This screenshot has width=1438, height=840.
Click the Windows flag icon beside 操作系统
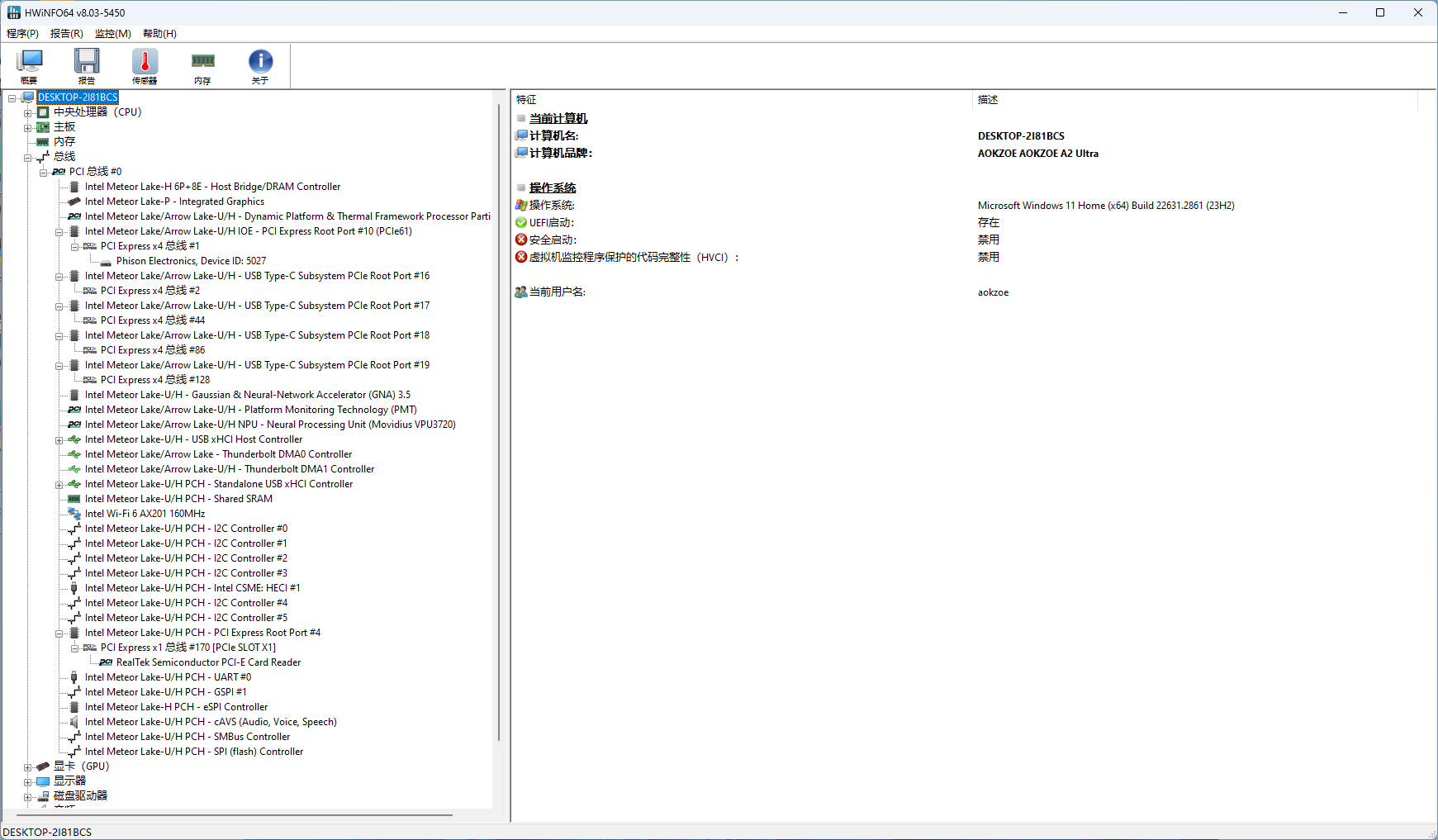(521, 205)
